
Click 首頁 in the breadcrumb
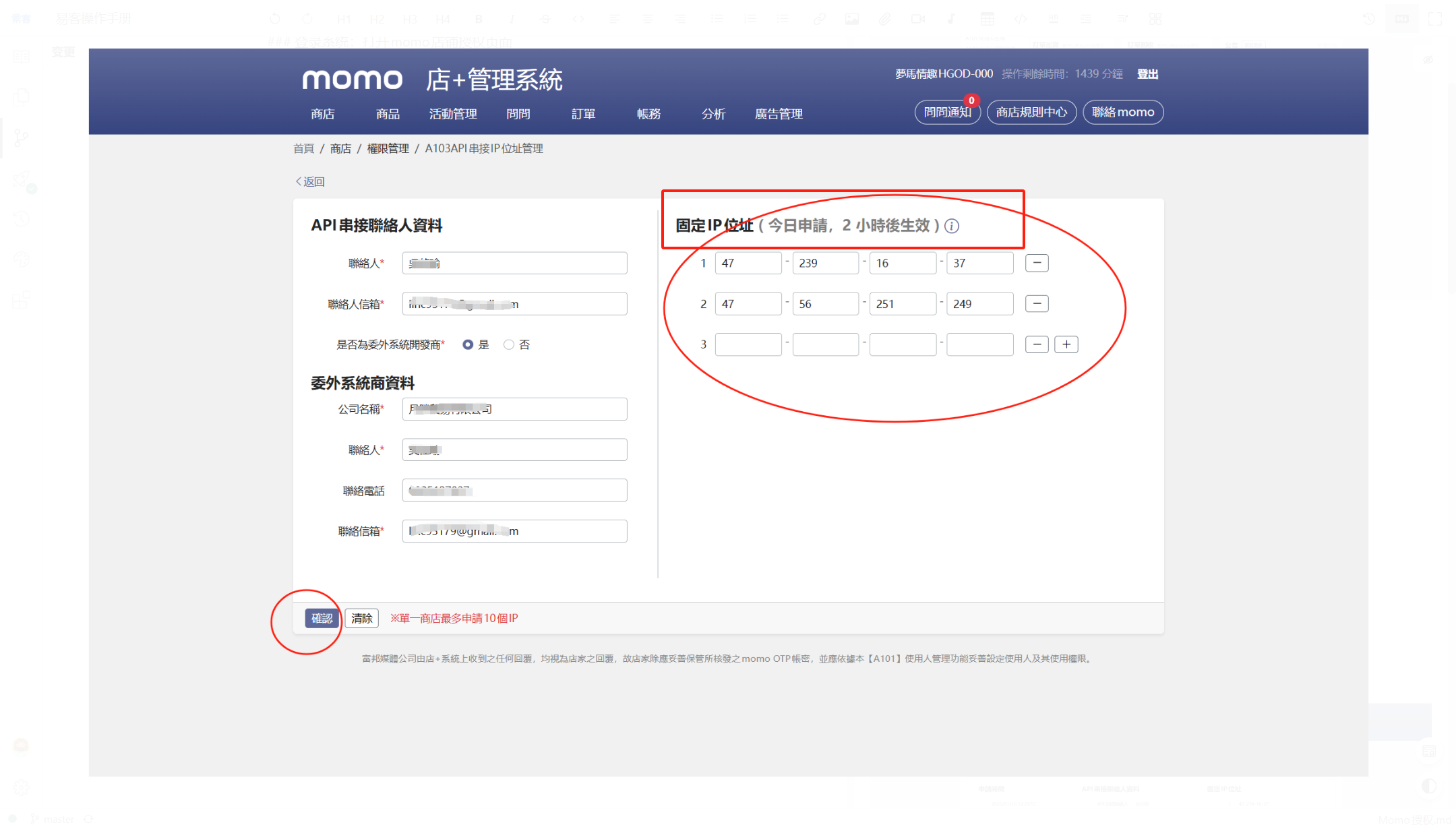(303, 148)
